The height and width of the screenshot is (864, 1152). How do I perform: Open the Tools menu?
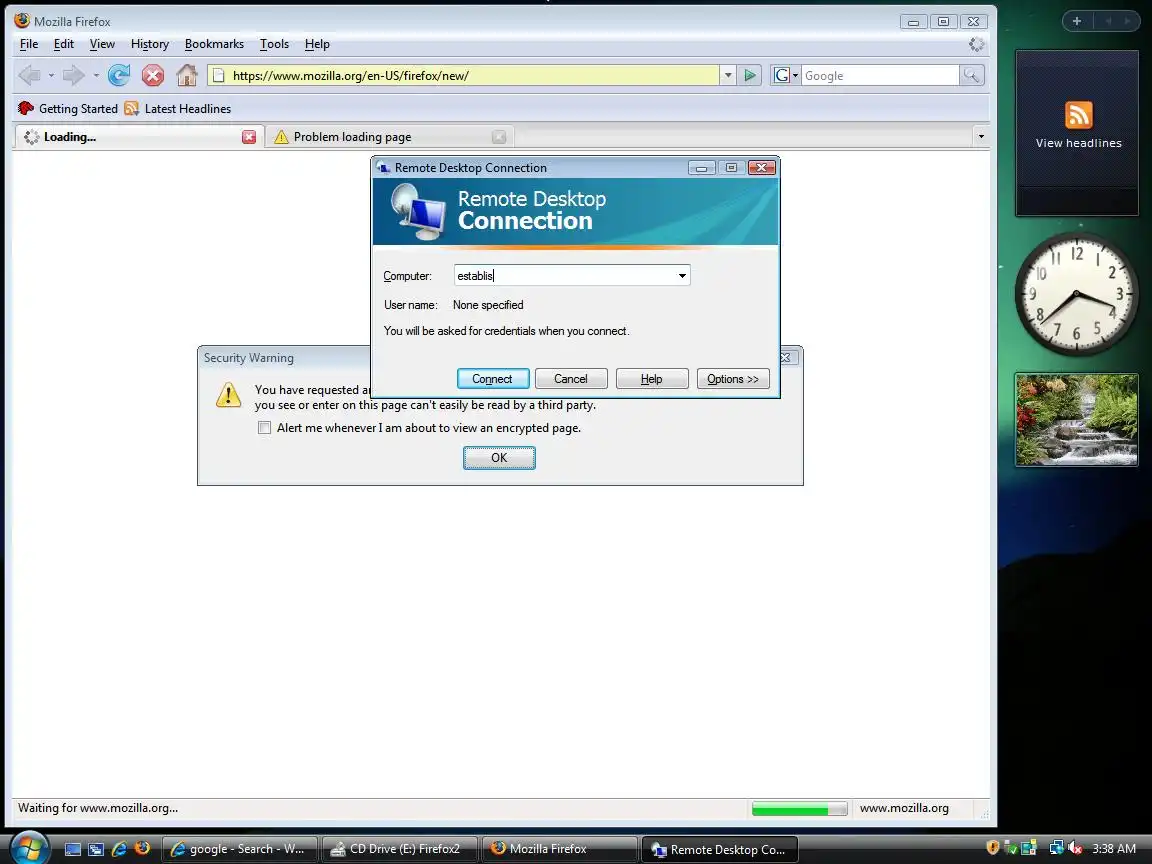pyautogui.click(x=274, y=44)
